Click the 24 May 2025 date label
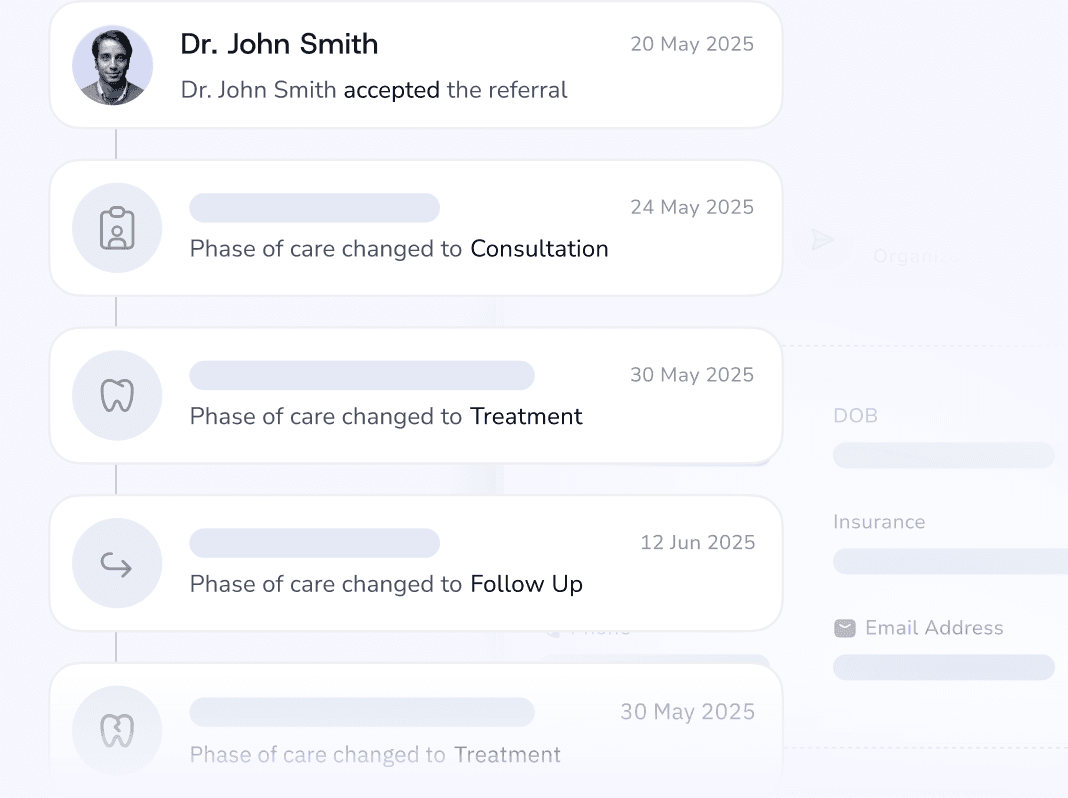This screenshot has height=798, width=1068. [692, 207]
